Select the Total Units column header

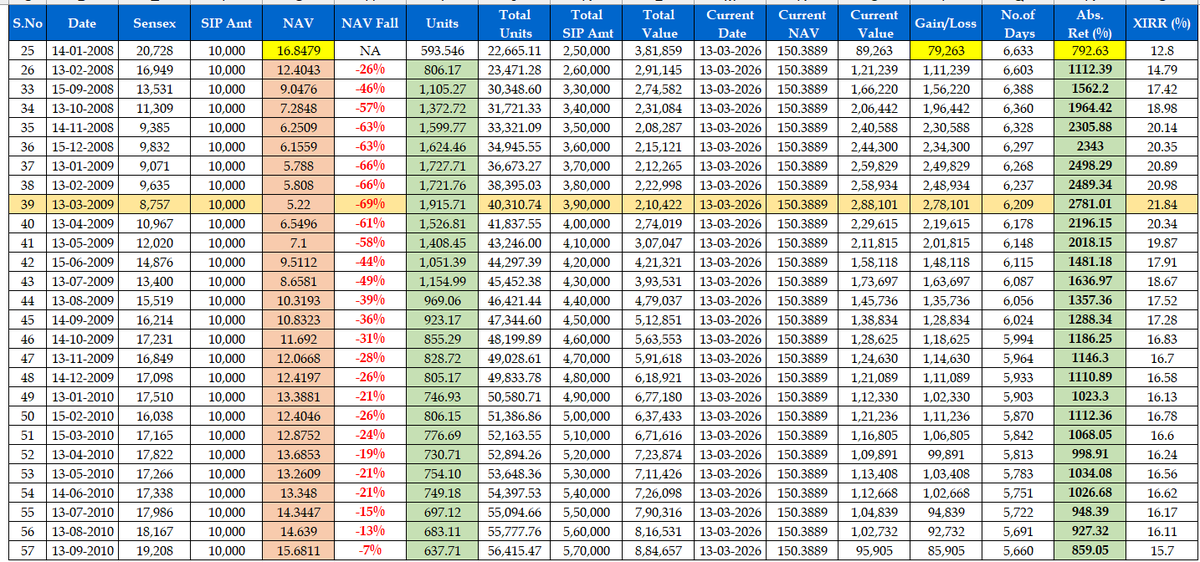click(514, 24)
